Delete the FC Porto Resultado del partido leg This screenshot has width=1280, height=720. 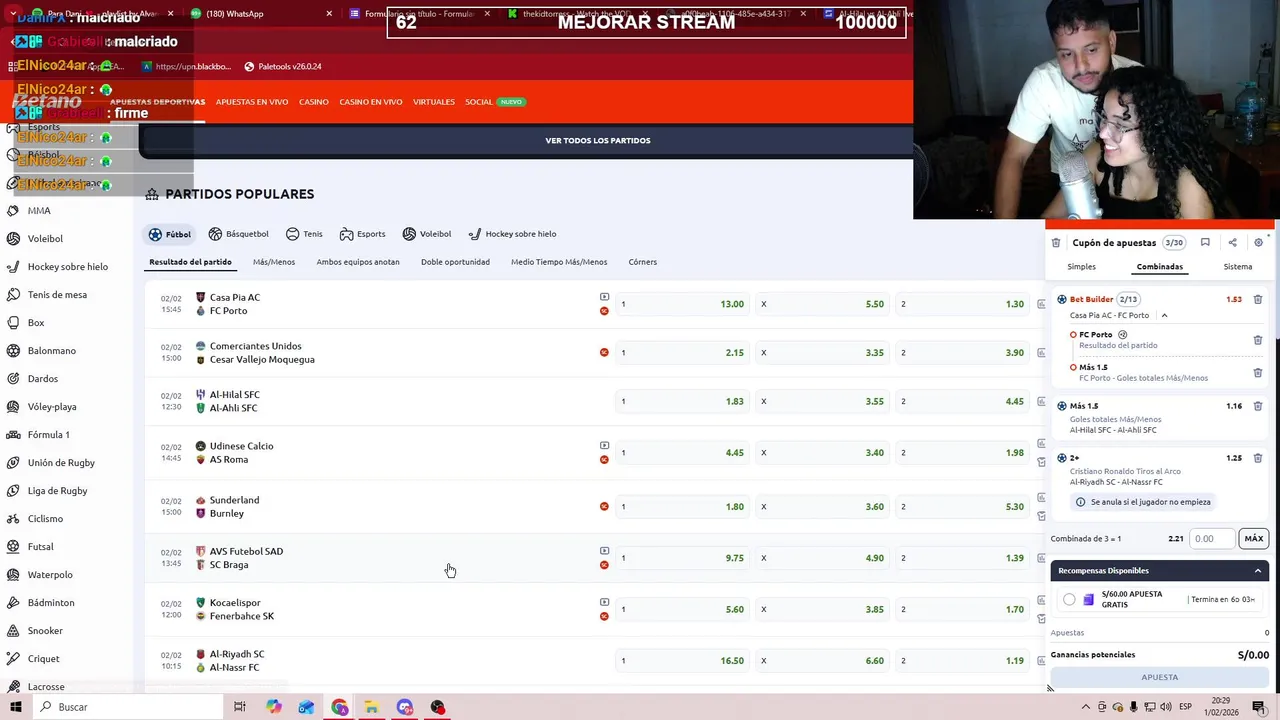[1258, 340]
